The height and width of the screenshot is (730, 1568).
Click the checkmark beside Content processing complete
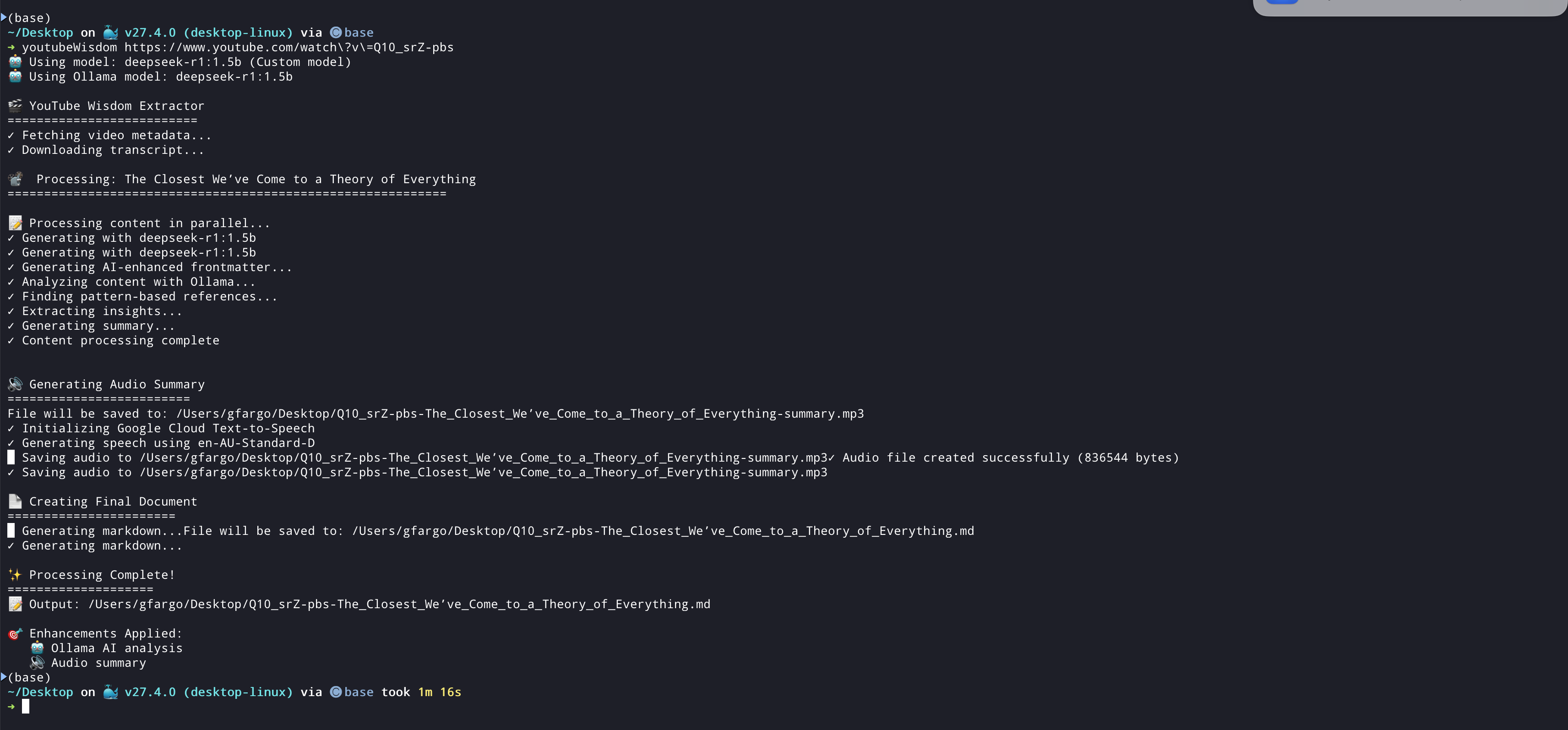pos(11,340)
